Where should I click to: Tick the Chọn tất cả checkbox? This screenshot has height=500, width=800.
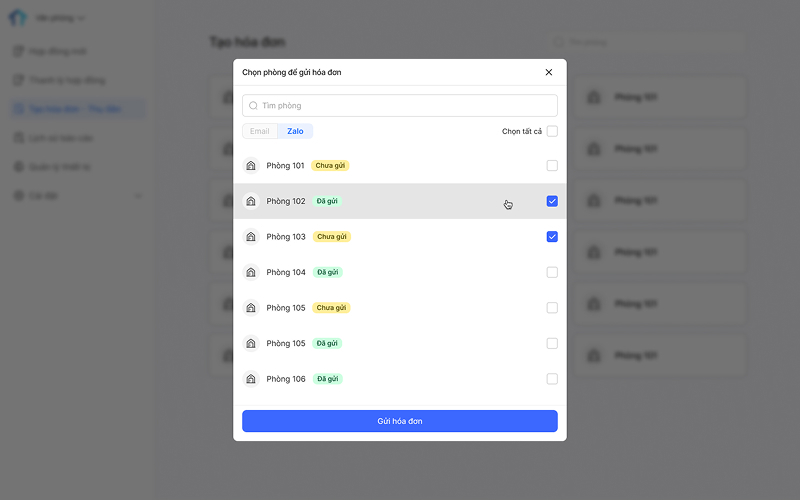pyautogui.click(x=552, y=131)
